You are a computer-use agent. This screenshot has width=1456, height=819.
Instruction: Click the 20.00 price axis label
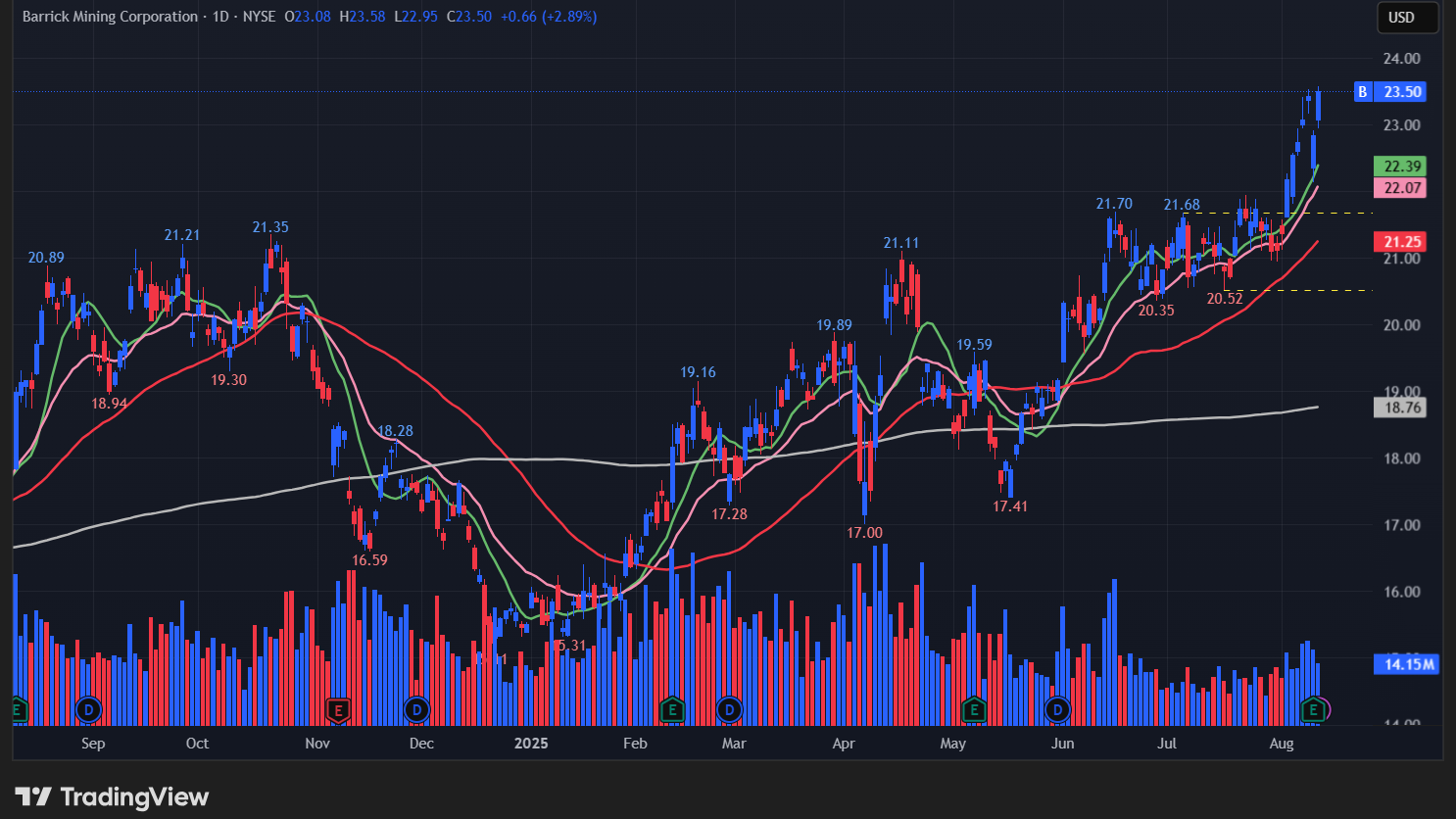tap(1402, 325)
